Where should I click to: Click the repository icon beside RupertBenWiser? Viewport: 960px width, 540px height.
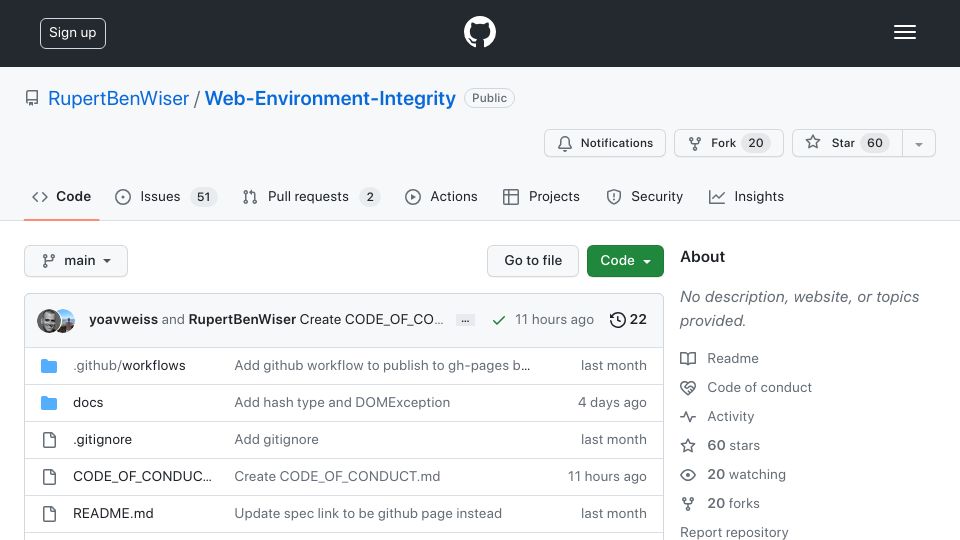click(x=32, y=98)
